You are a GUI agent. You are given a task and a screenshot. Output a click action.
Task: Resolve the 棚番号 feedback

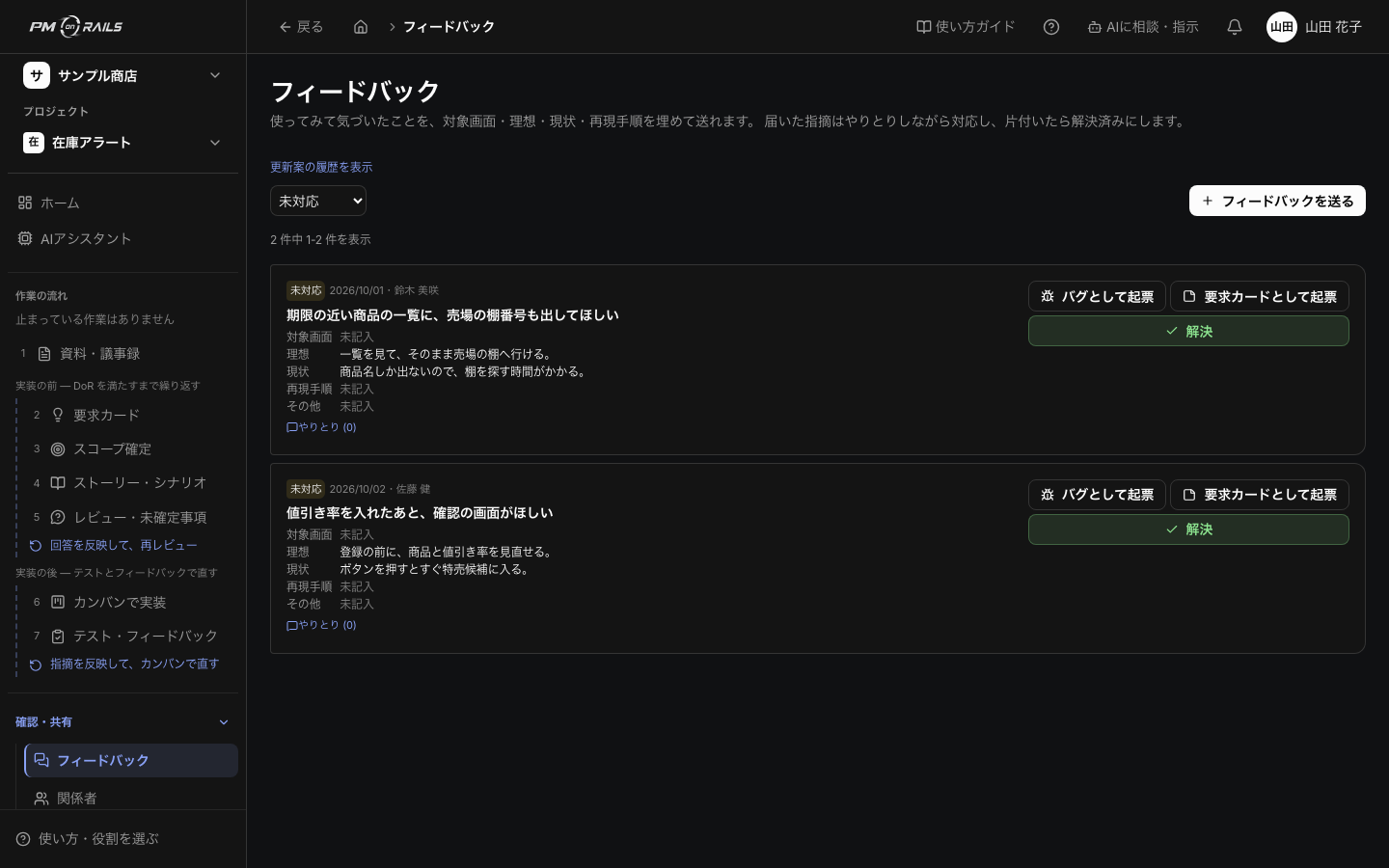click(x=1188, y=331)
